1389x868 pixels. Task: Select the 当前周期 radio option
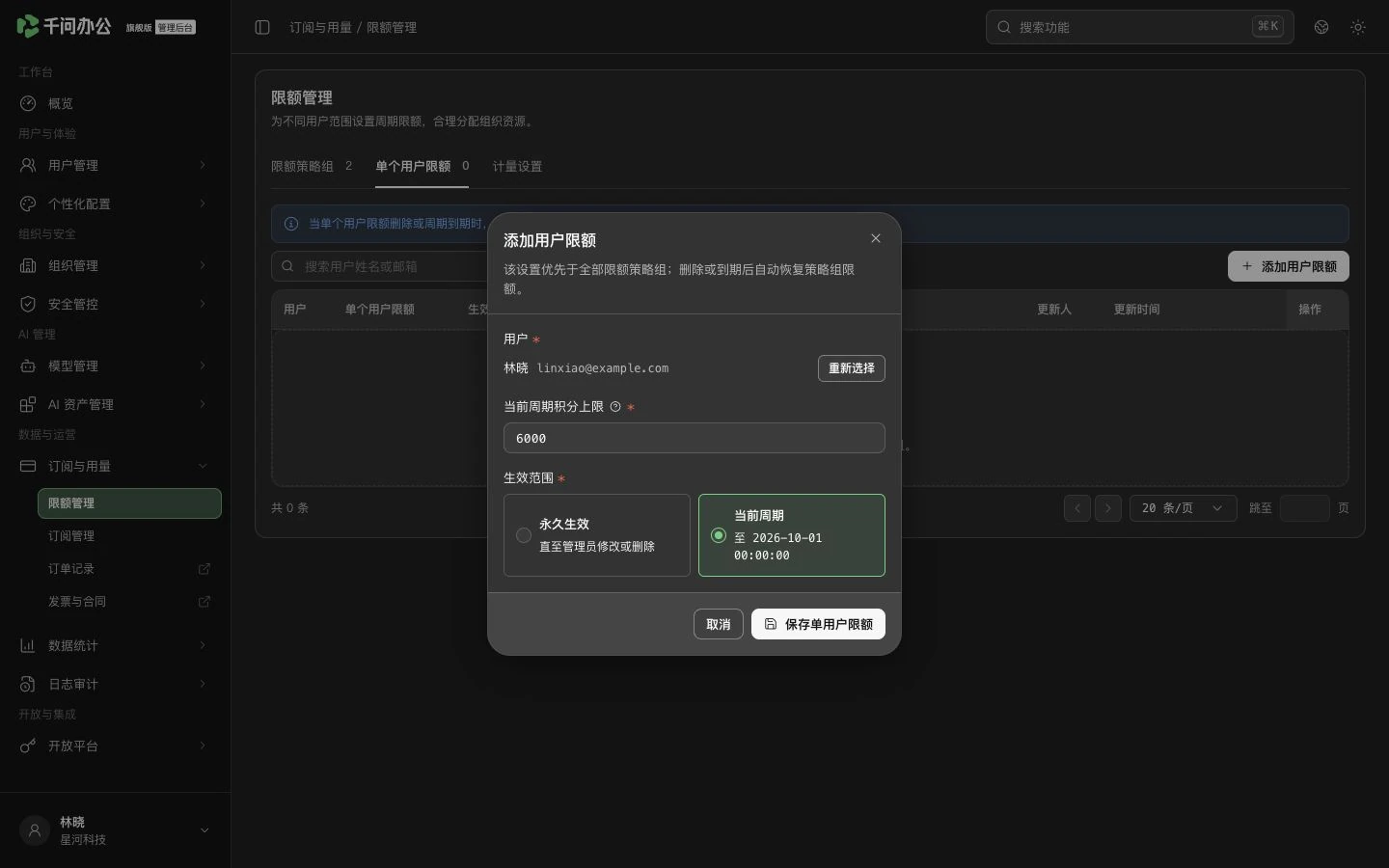pyautogui.click(x=719, y=535)
